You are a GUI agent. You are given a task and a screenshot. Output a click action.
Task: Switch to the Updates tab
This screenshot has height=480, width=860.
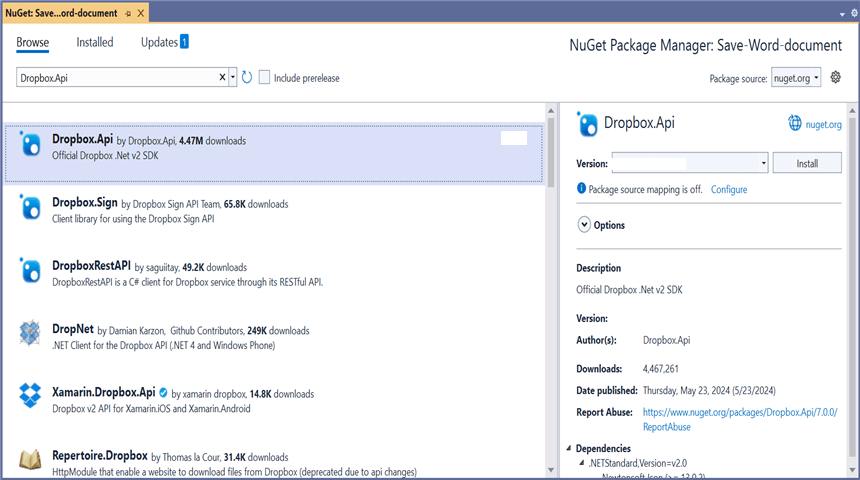coord(159,42)
